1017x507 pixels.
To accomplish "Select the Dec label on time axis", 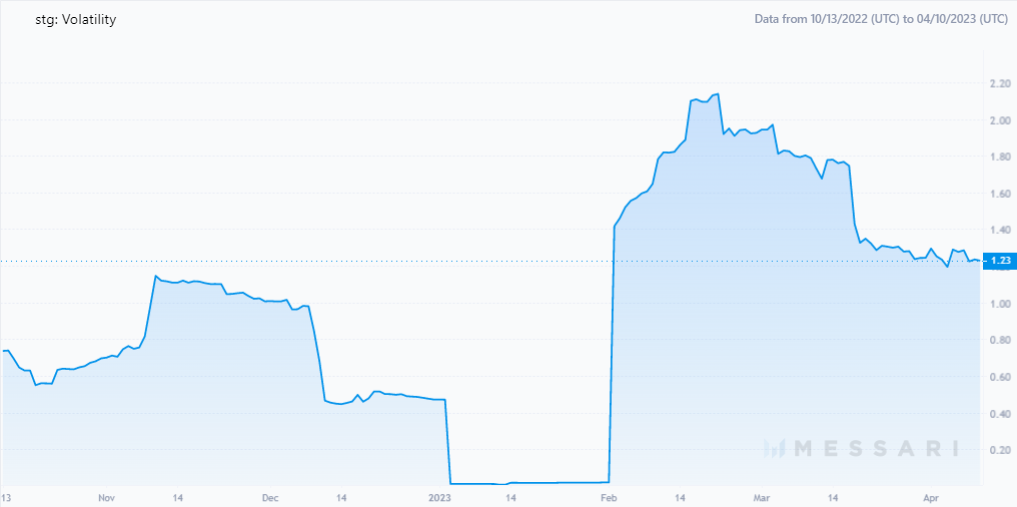I will pos(270,498).
